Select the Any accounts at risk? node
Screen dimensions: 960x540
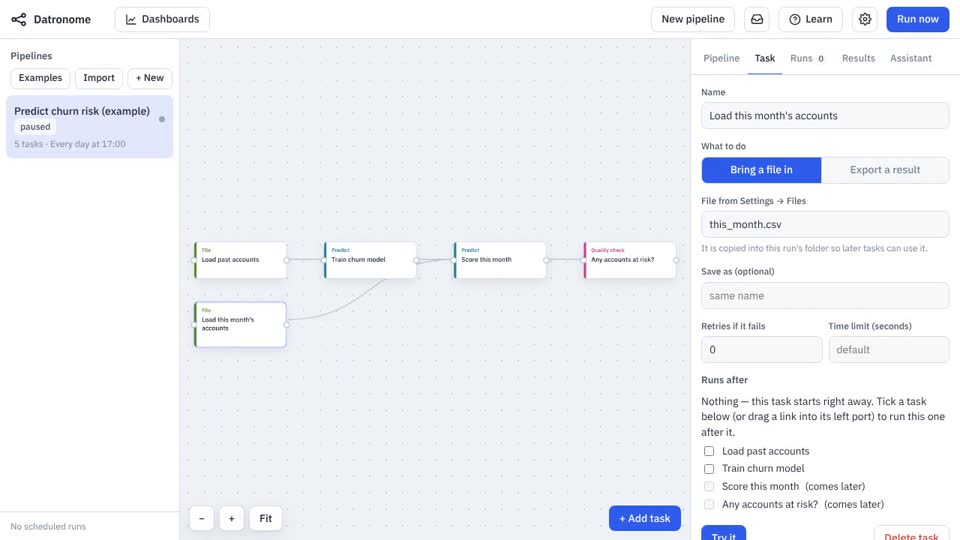(630, 260)
